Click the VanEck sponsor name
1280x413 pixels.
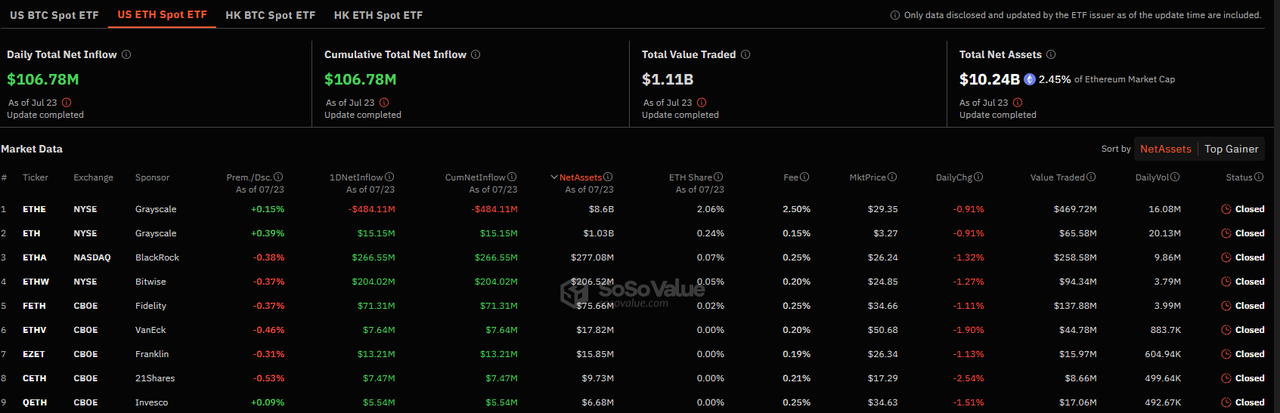[x=152, y=329]
